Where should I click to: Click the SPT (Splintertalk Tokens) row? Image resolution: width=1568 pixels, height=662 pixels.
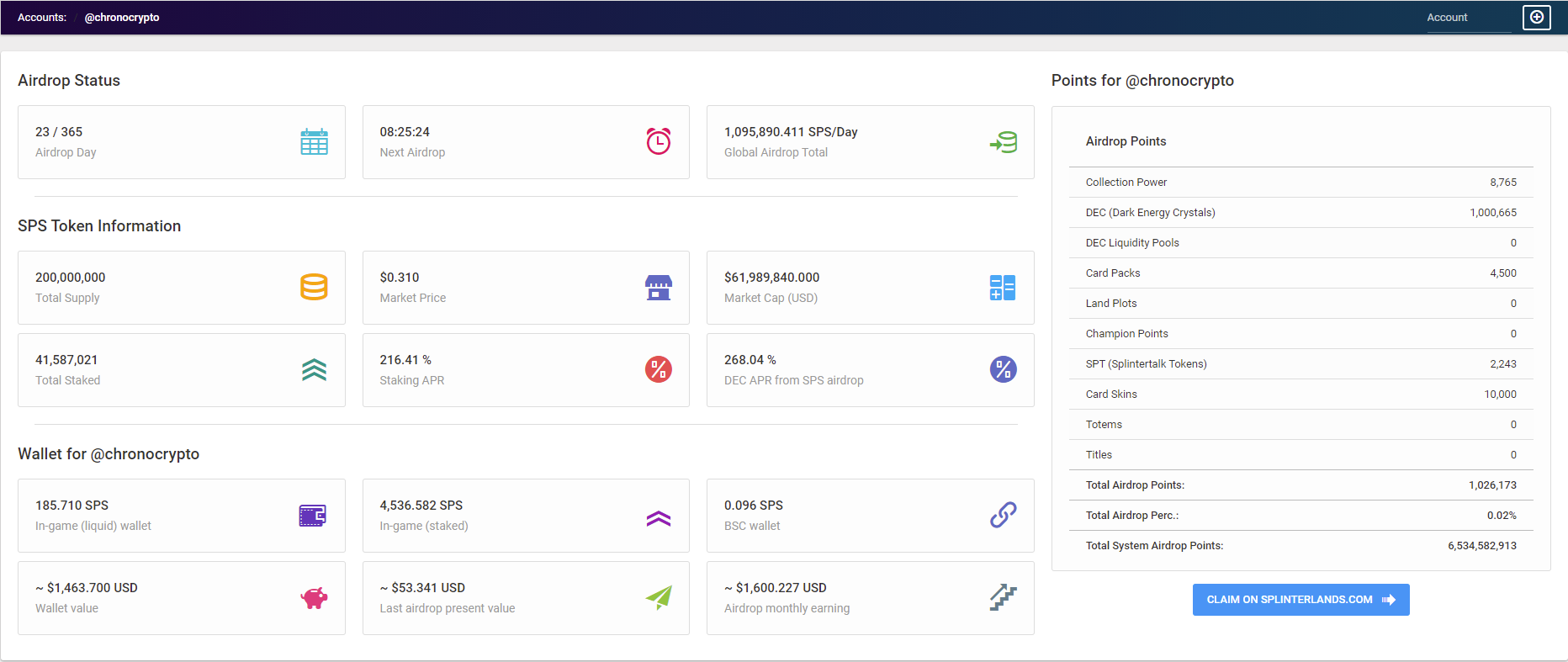(1300, 364)
